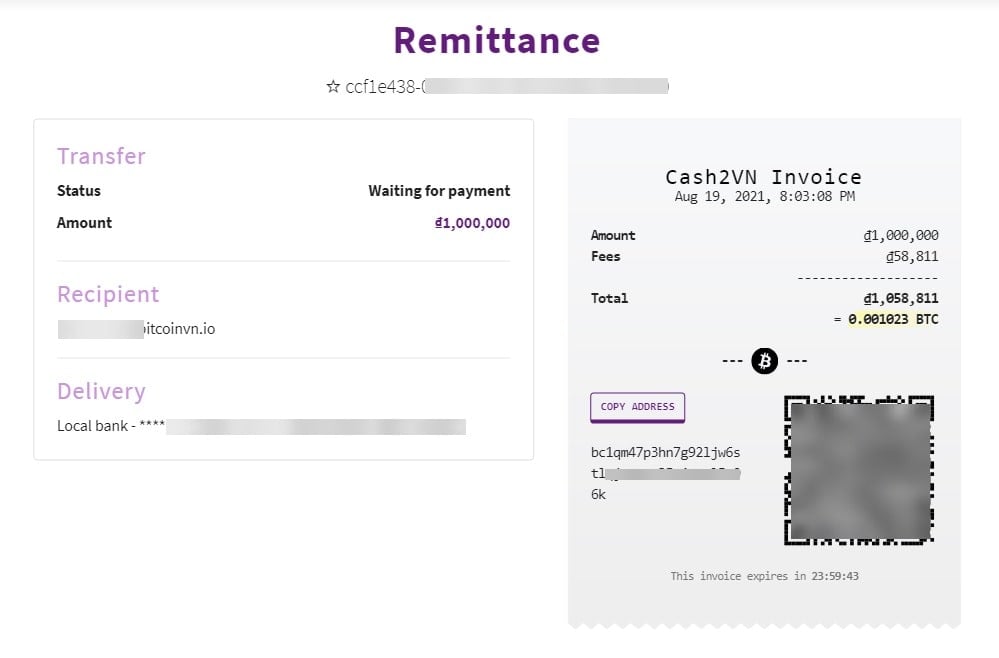The height and width of the screenshot is (658, 999).
Task: Select the bc1qm47p3hn7g92ljw6s address text
Action: [x=665, y=453]
